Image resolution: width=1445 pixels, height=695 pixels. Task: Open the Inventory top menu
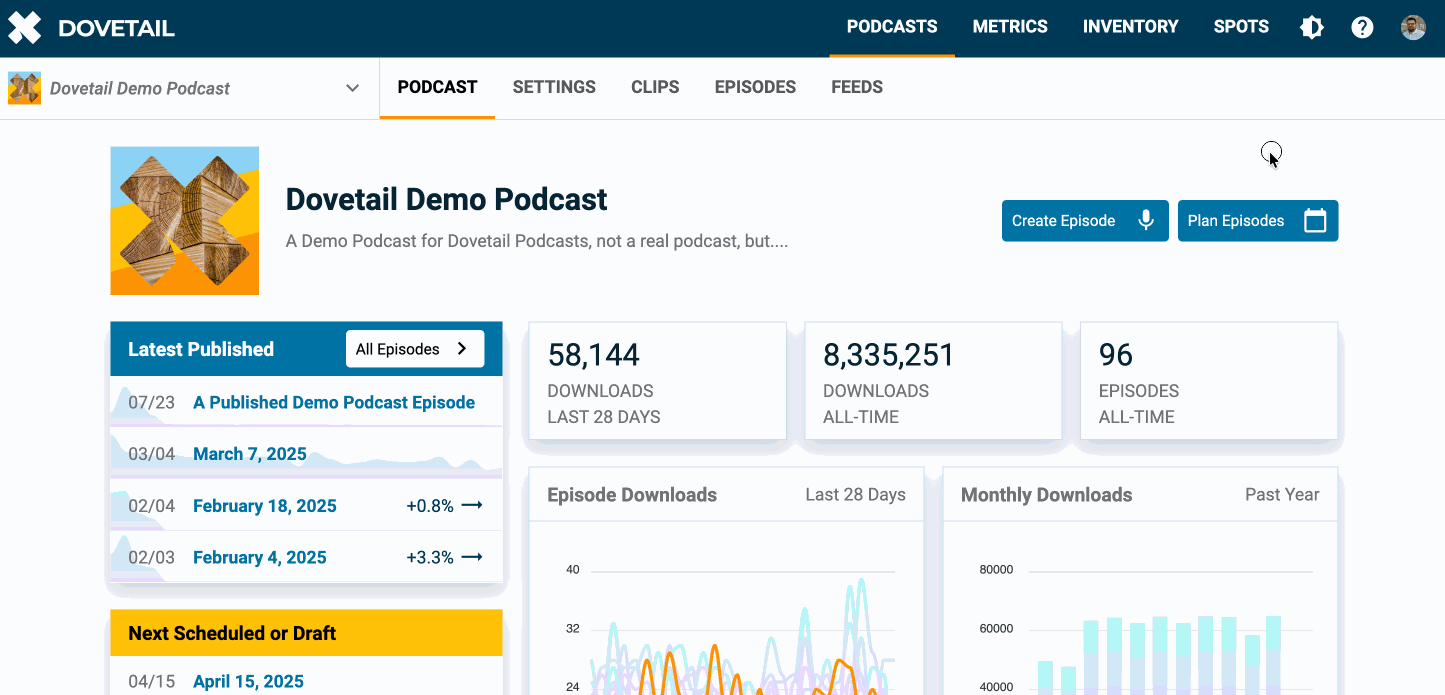(x=1130, y=27)
